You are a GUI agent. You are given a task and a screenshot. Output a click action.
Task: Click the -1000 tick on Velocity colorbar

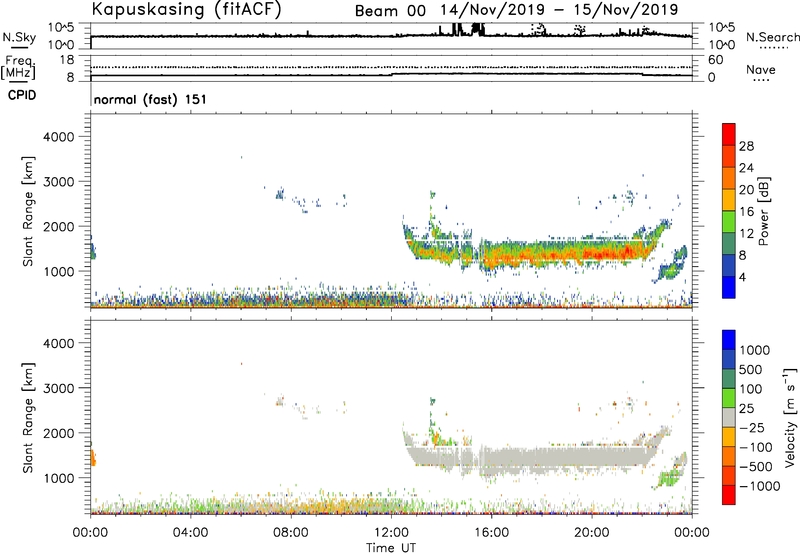(x=759, y=486)
